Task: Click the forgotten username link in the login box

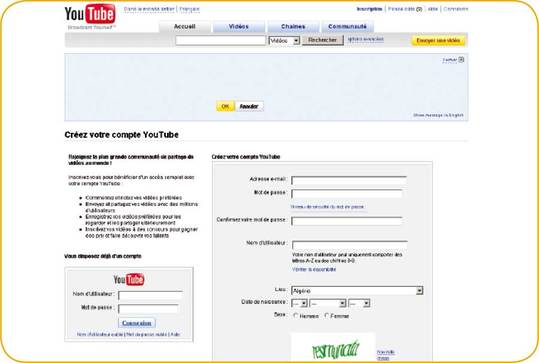Action: 100,334
